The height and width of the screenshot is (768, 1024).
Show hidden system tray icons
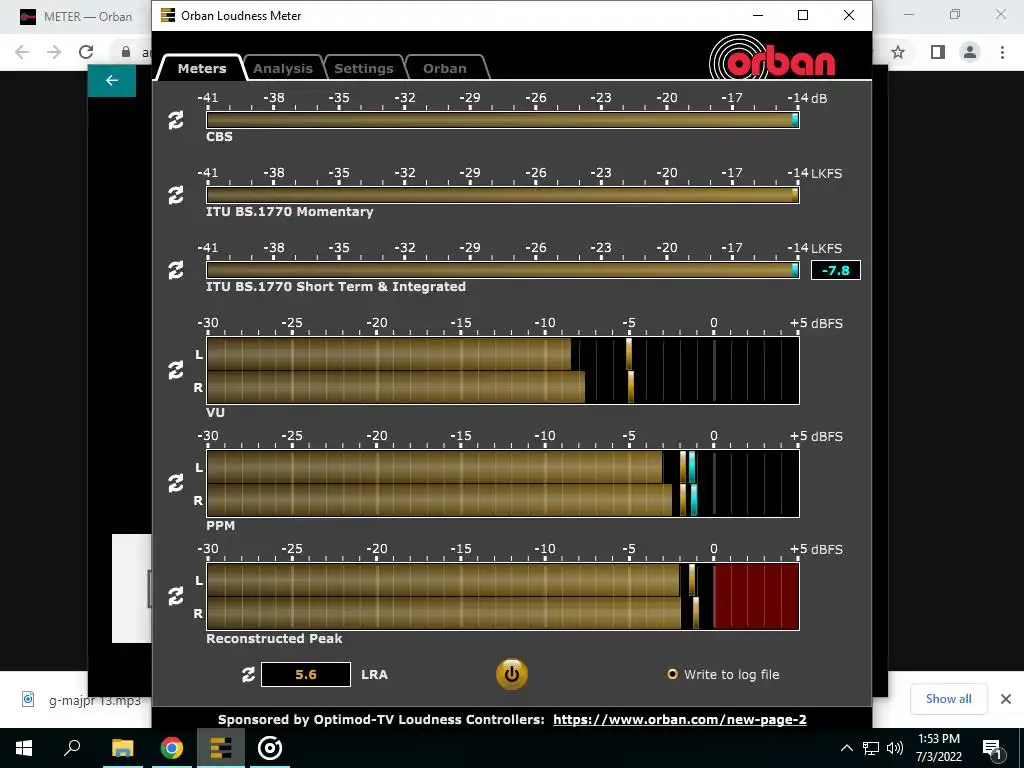pyautogui.click(x=846, y=748)
